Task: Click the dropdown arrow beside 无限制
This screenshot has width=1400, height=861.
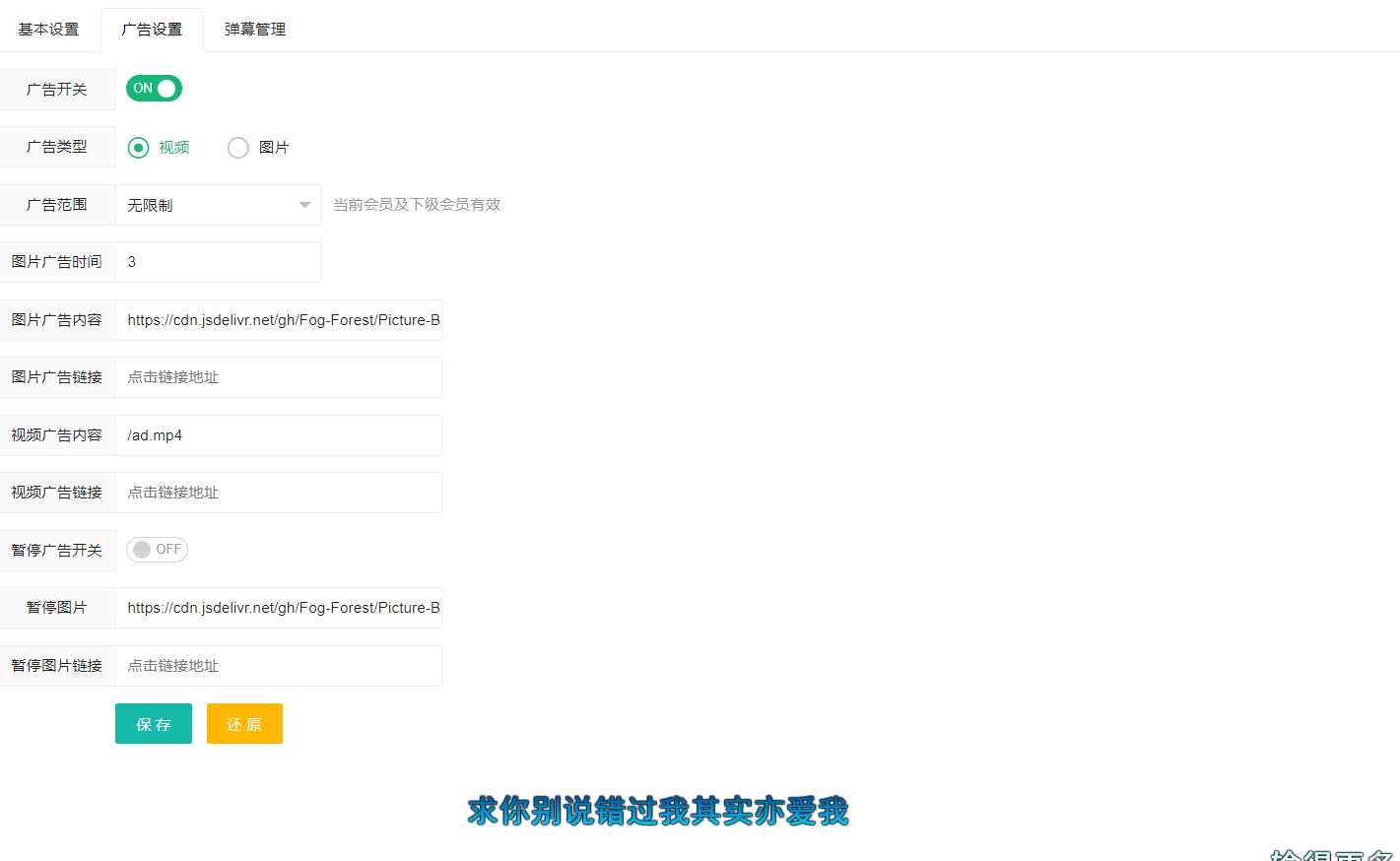Action: 303,204
